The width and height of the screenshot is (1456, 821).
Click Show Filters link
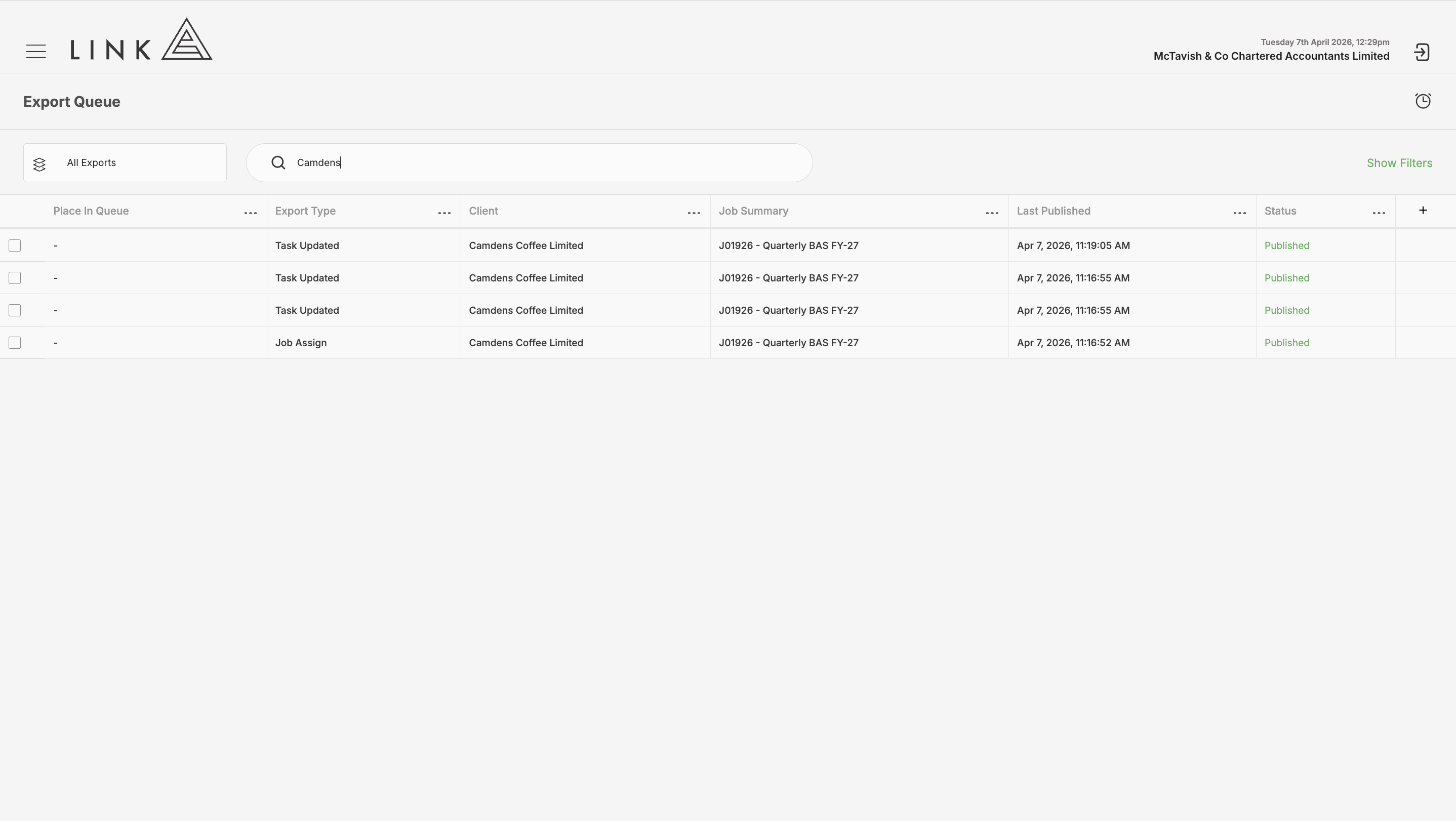[1399, 162]
